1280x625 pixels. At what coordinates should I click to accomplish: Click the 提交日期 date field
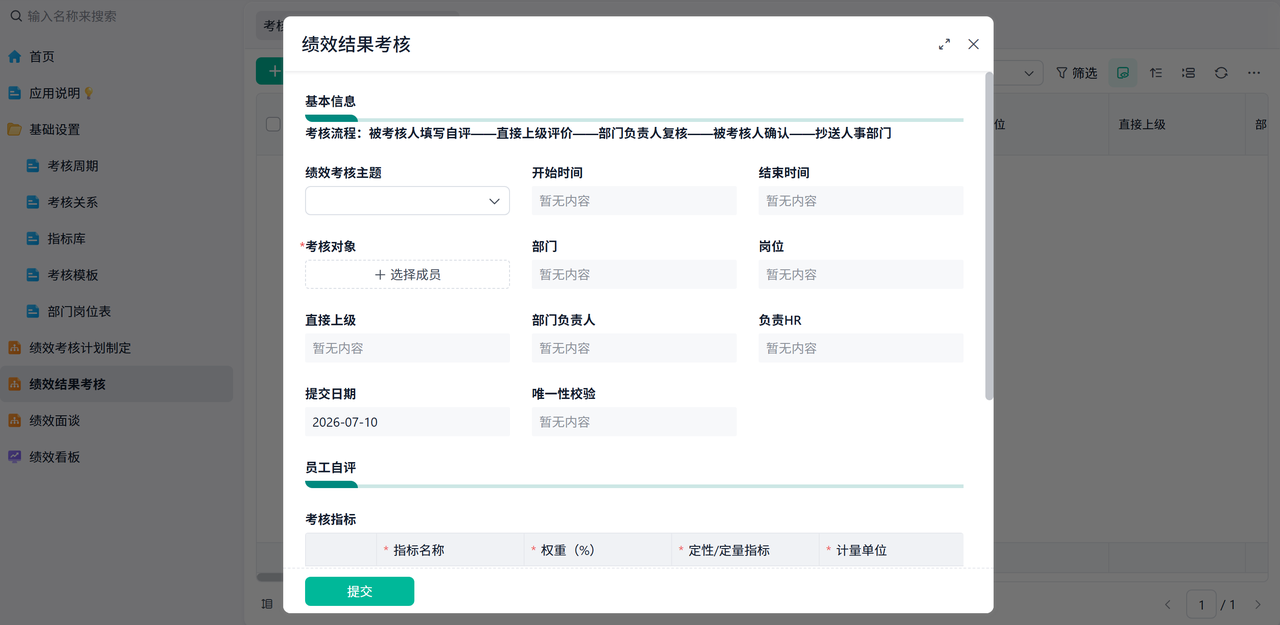click(407, 422)
